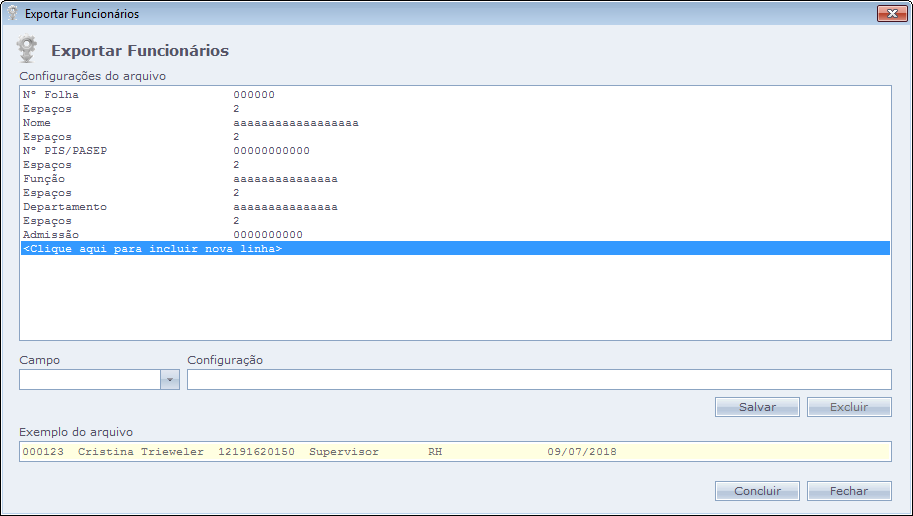Open the Campo dropdown arrow
Screen dimensions: 913x516
click(170, 380)
